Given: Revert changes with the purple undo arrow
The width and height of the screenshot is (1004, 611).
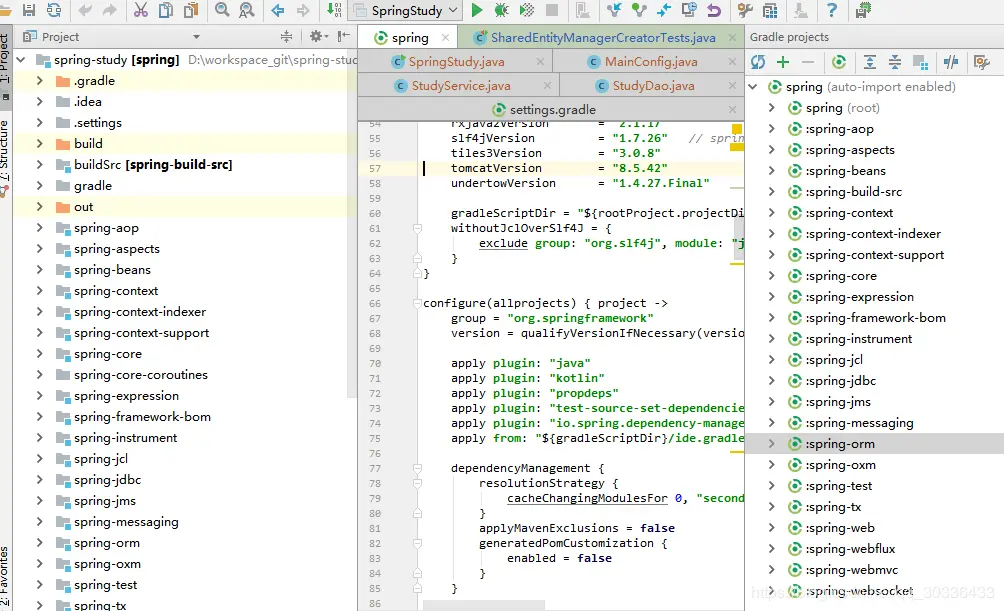Looking at the screenshot, I should 713,11.
